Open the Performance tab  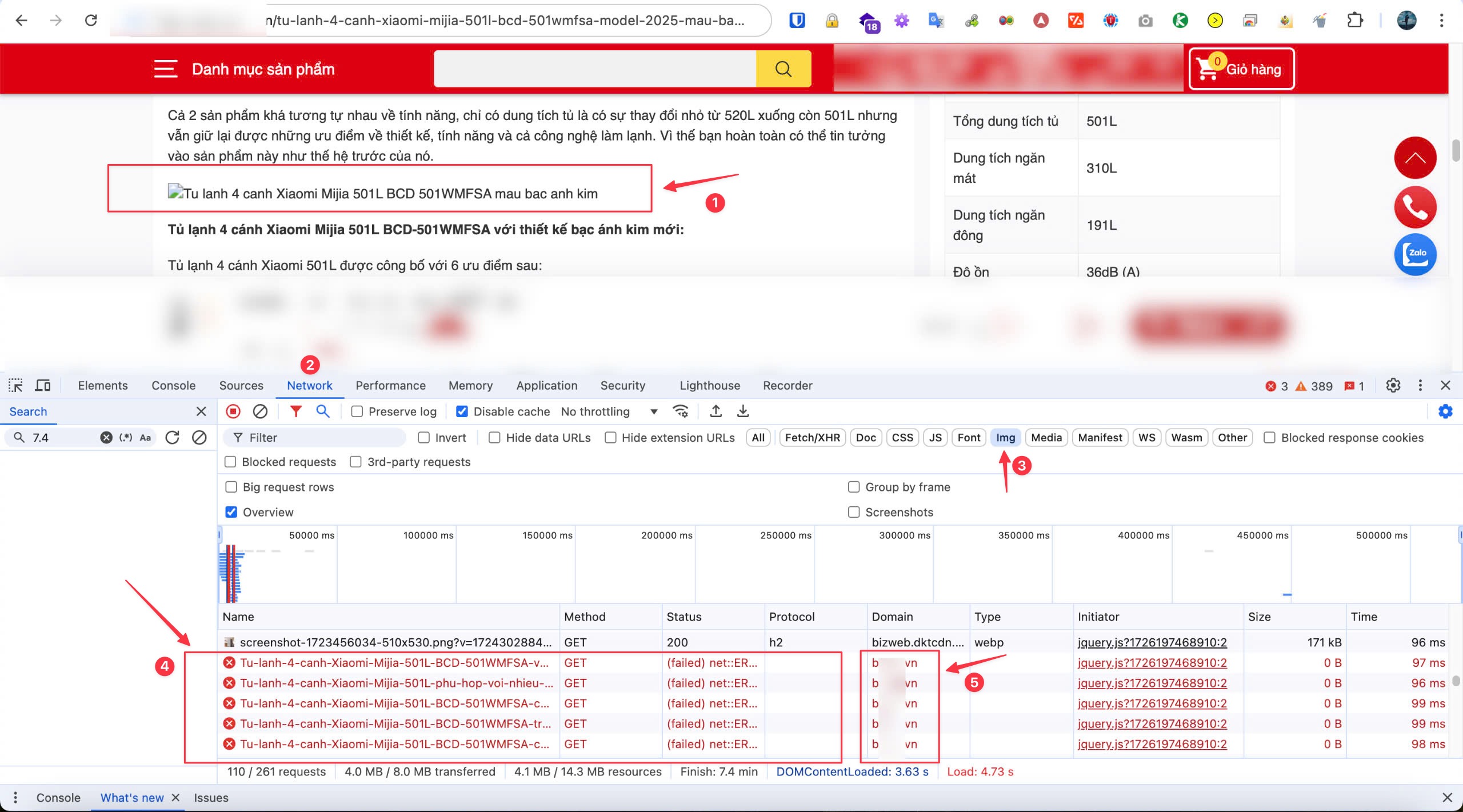[391, 386]
